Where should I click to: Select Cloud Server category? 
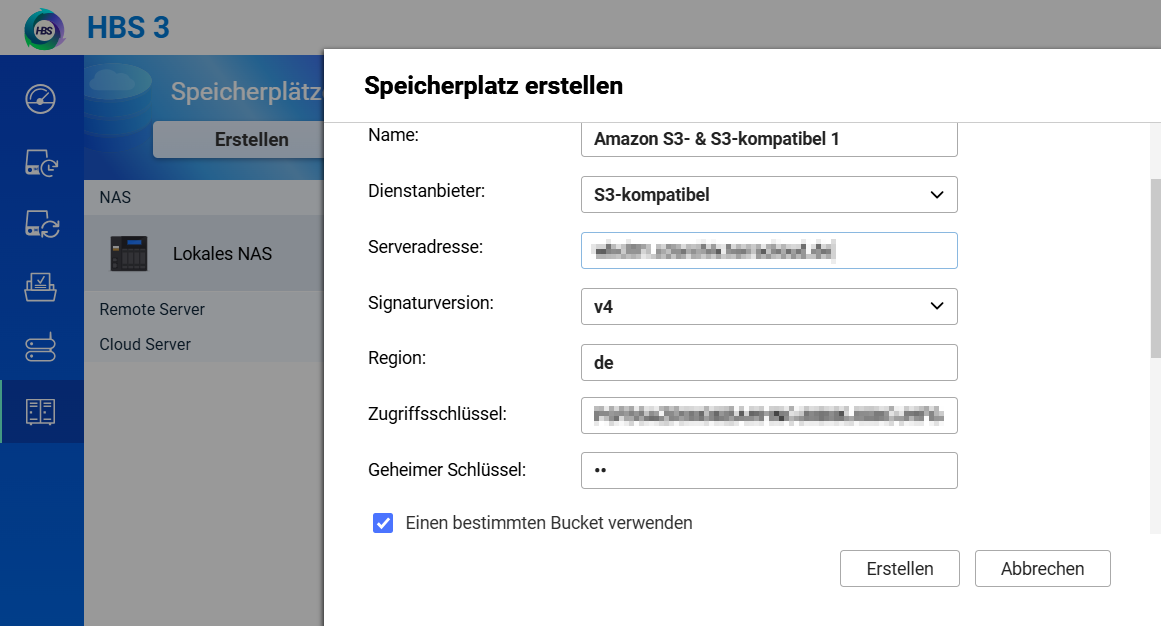[x=145, y=344]
